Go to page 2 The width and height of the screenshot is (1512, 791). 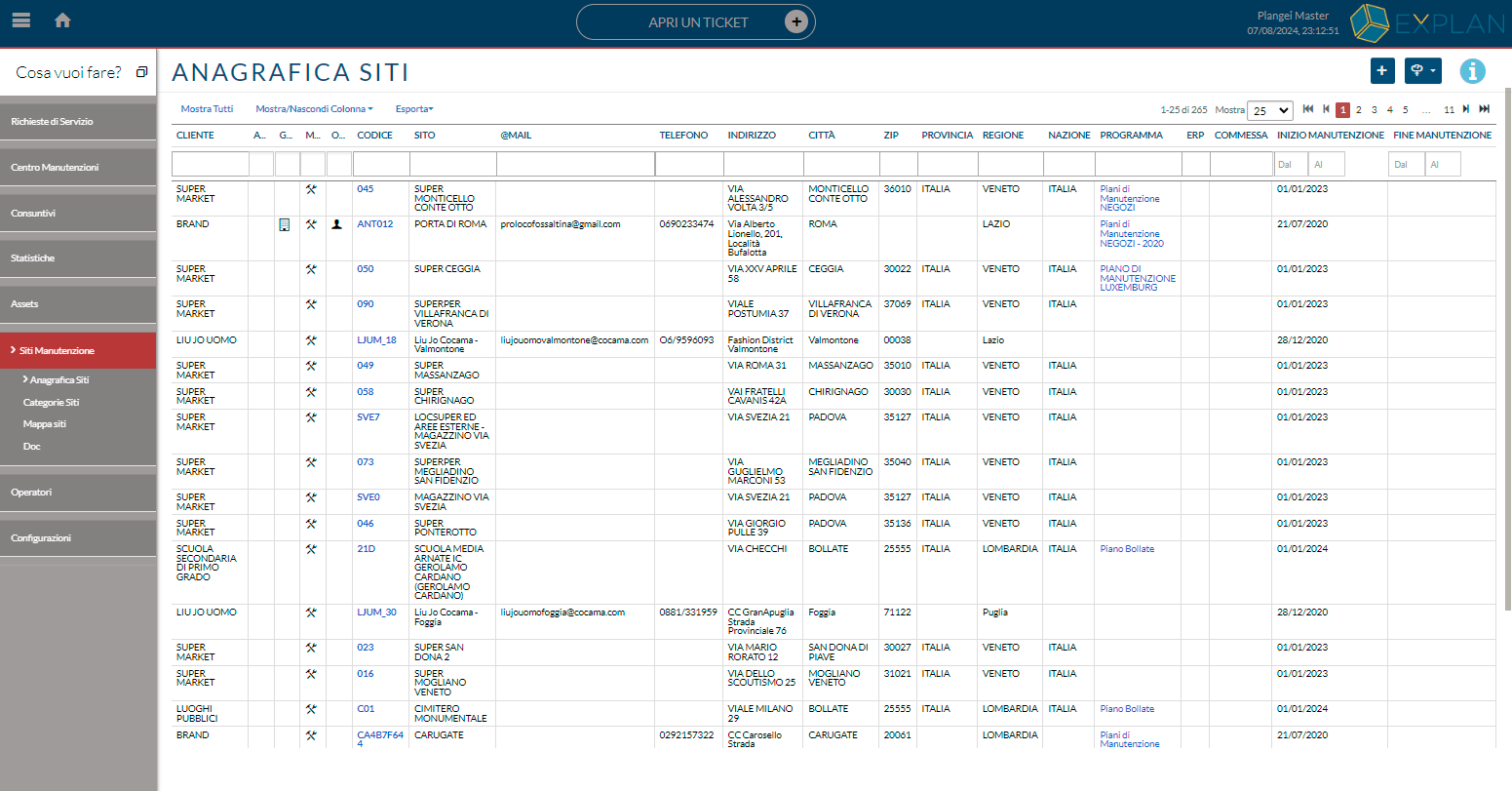click(x=1359, y=110)
